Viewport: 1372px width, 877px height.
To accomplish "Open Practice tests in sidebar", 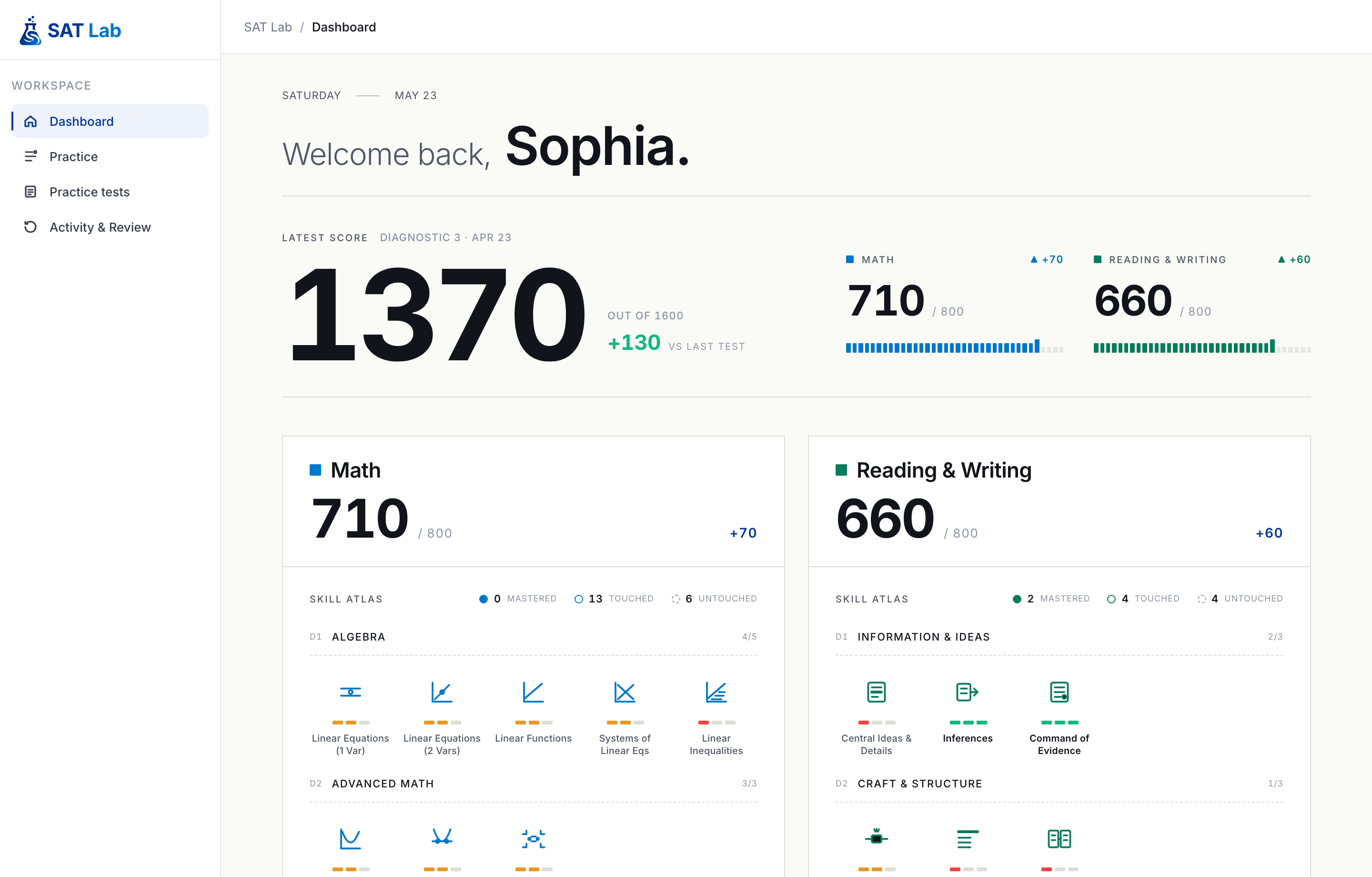I will coord(110,192).
